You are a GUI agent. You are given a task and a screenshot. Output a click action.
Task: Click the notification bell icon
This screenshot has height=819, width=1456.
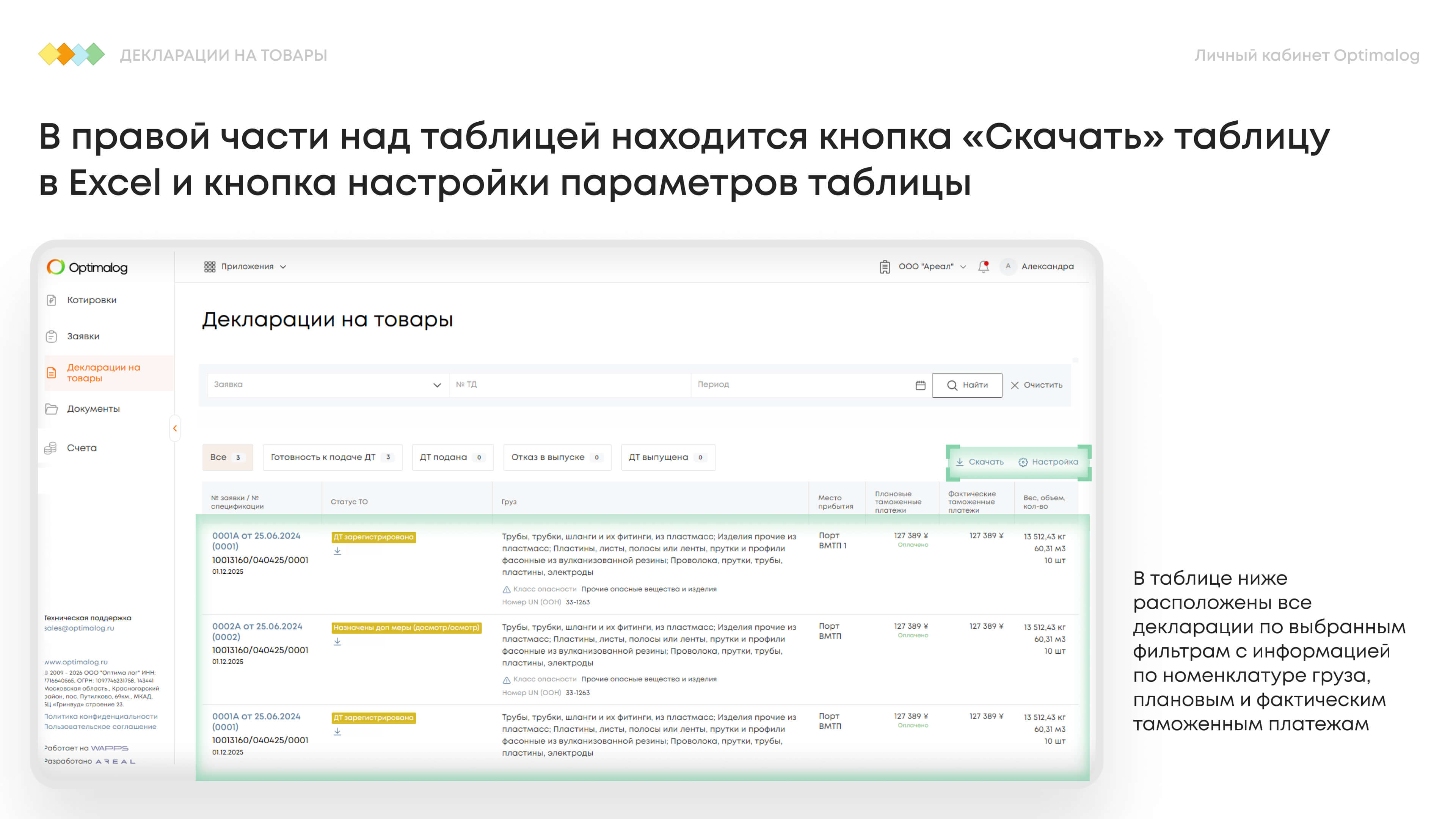[983, 267]
